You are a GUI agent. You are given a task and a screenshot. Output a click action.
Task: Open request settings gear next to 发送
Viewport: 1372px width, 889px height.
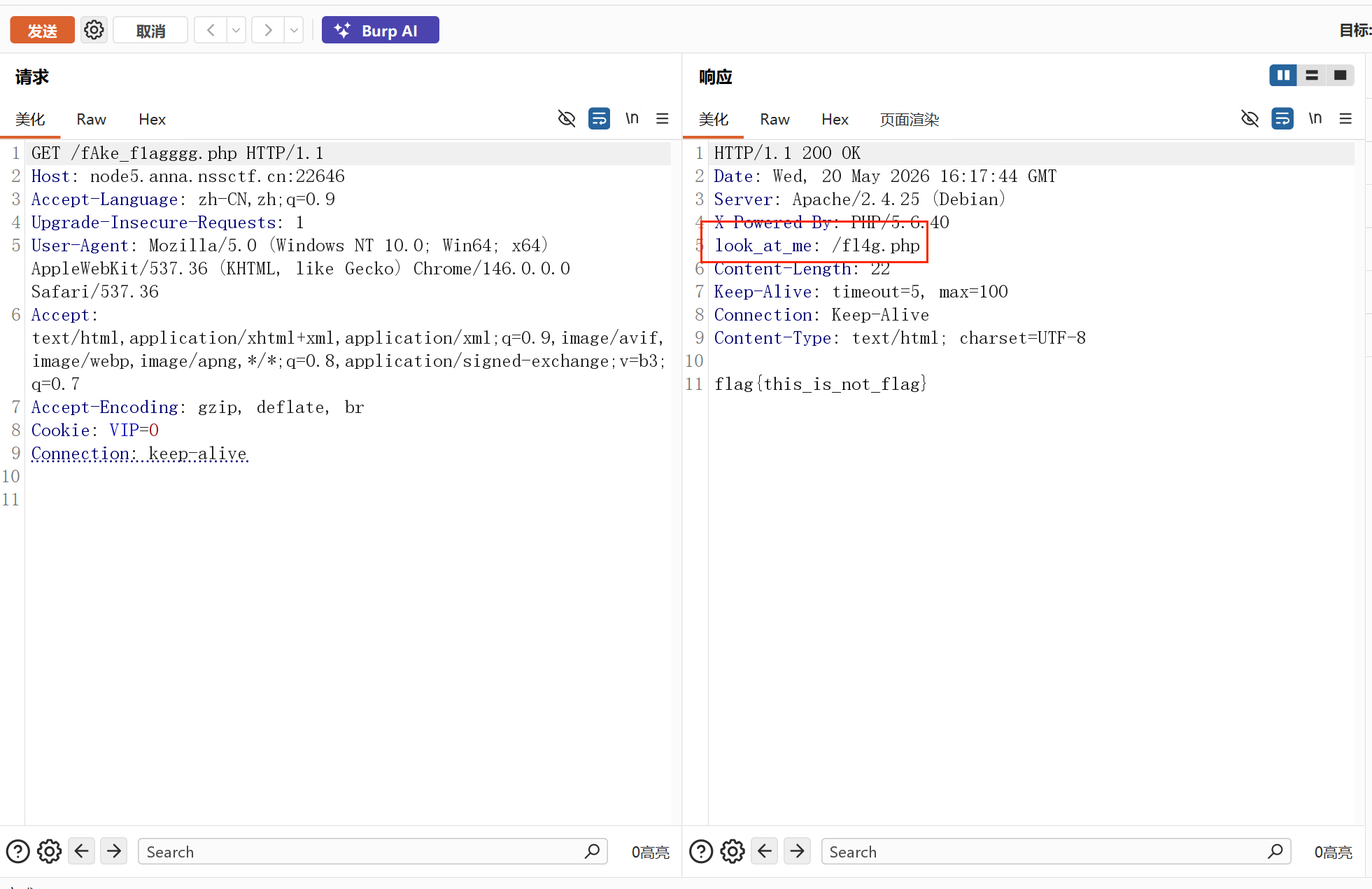[94, 30]
